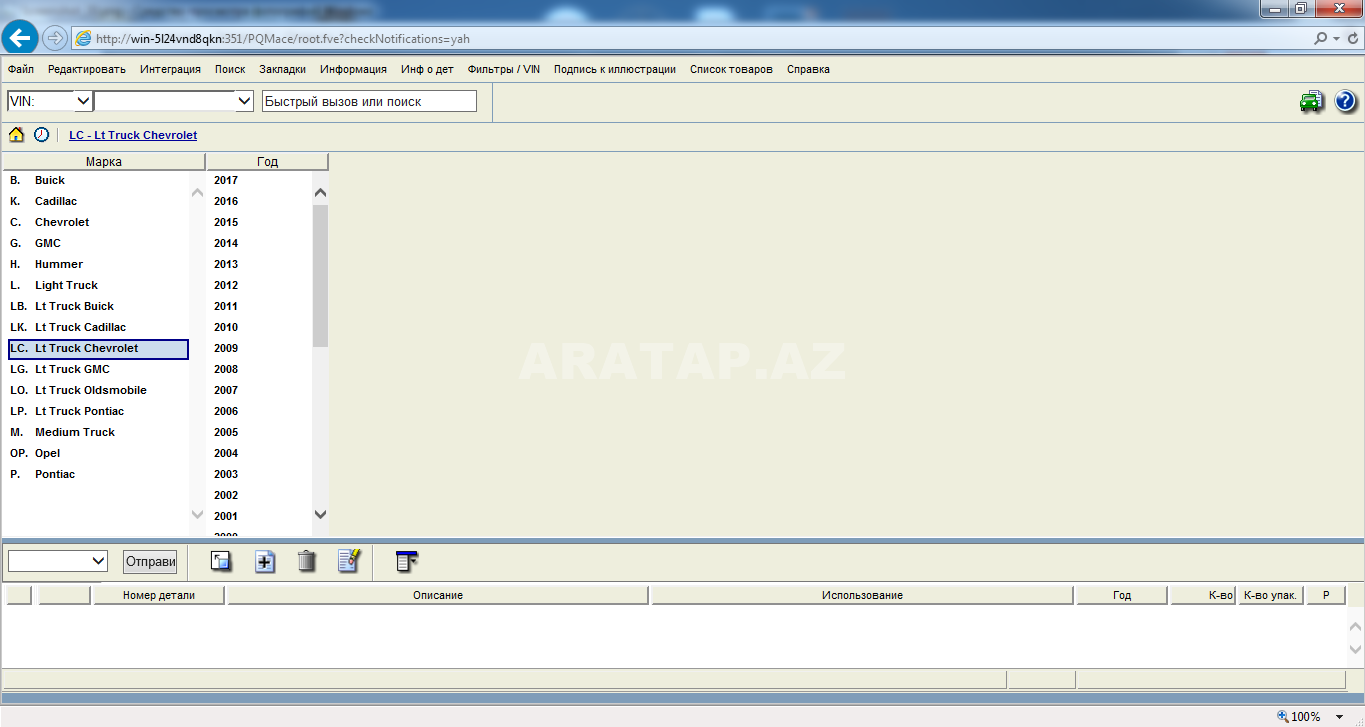Select Light Truck in the make list

[x=66, y=285]
